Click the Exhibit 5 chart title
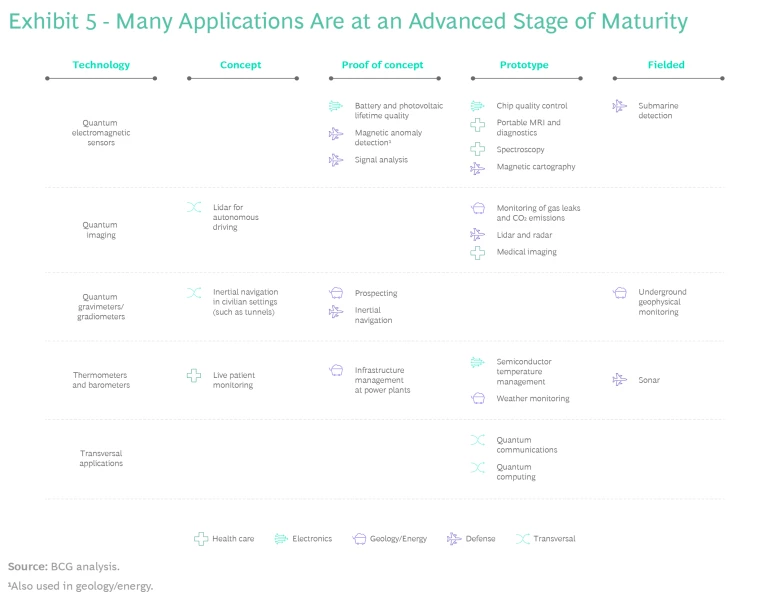The image size is (768, 601). click(x=348, y=21)
